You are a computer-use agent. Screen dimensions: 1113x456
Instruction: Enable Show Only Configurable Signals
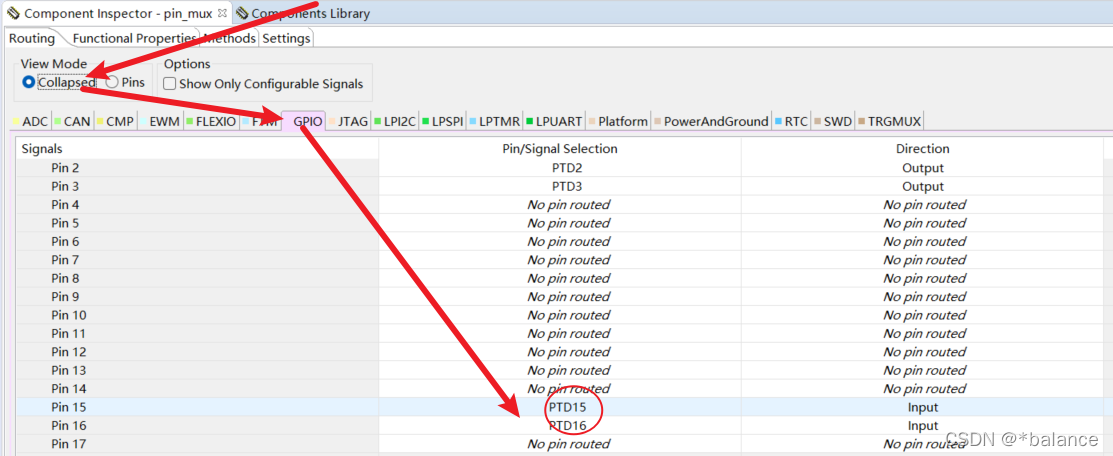click(x=170, y=84)
